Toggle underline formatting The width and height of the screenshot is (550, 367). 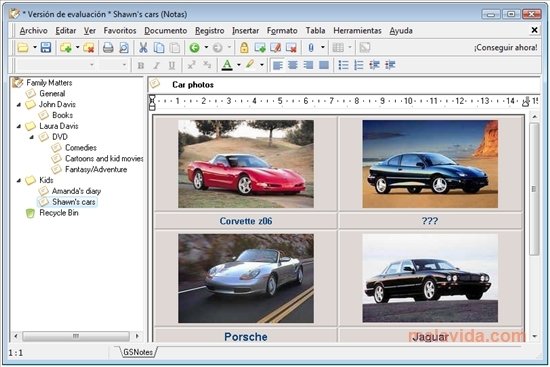pos(172,65)
